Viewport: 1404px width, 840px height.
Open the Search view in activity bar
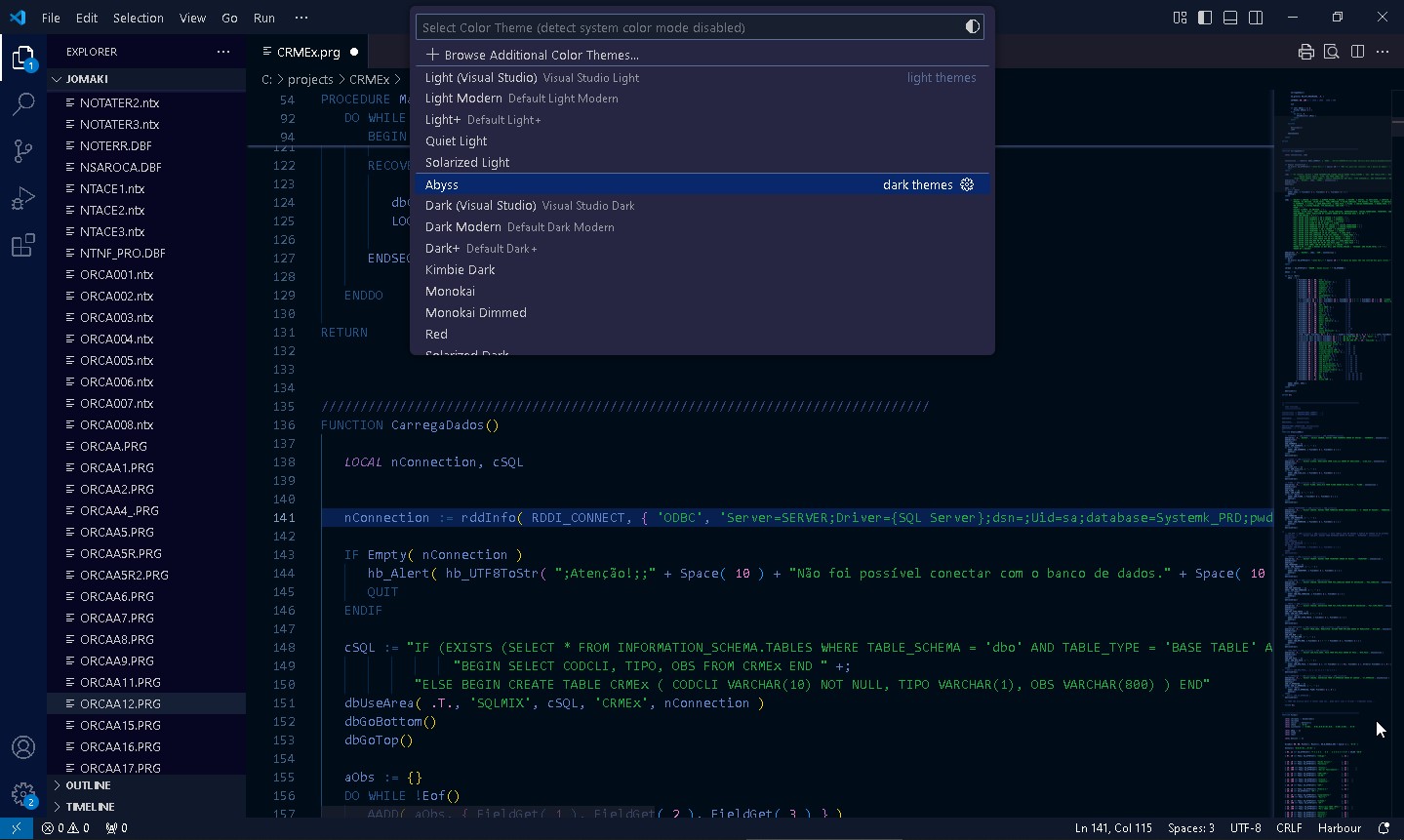[x=23, y=103]
